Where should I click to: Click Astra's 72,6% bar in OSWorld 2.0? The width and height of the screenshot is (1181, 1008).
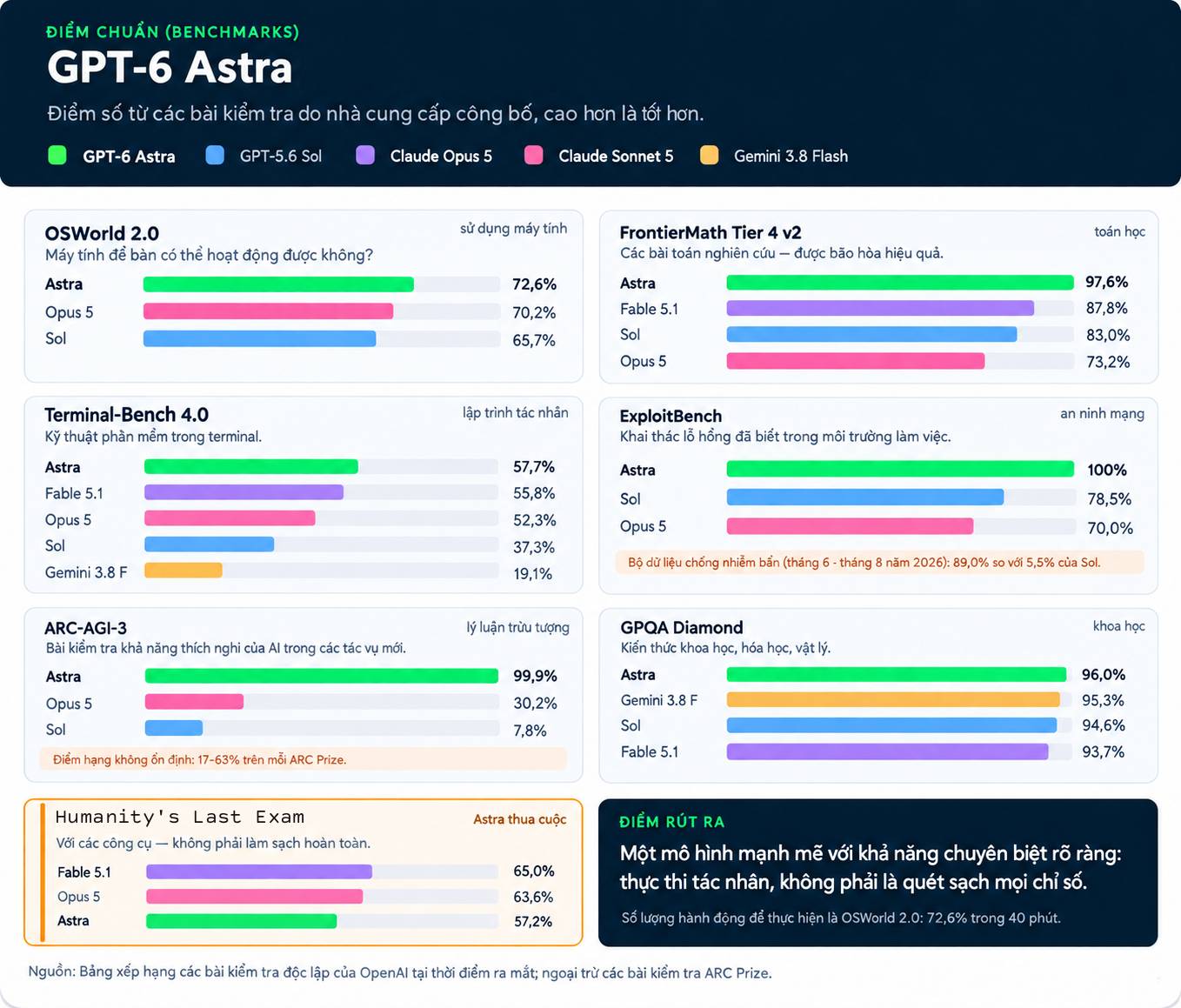pos(278,284)
